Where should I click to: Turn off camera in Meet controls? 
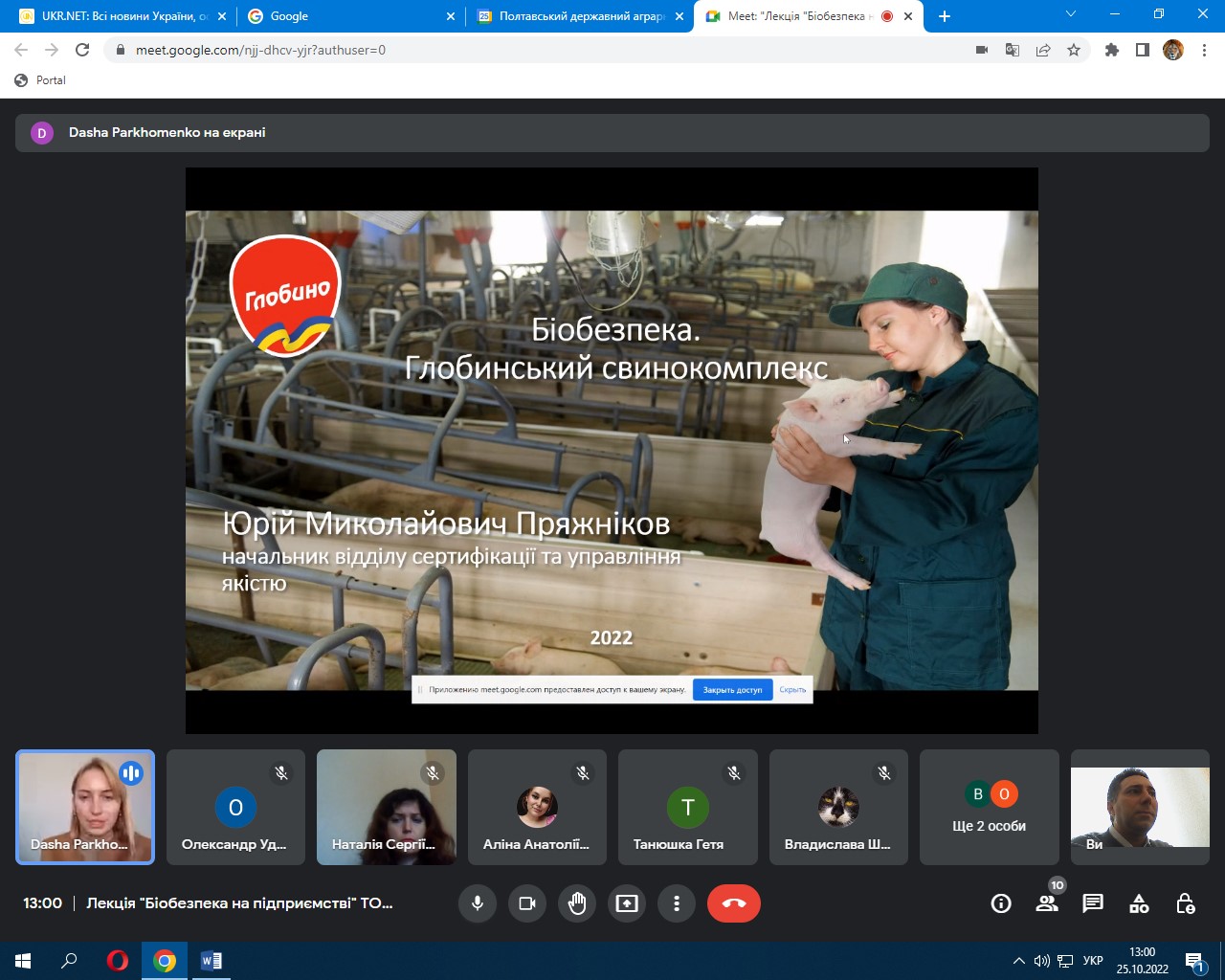tap(527, 903)
